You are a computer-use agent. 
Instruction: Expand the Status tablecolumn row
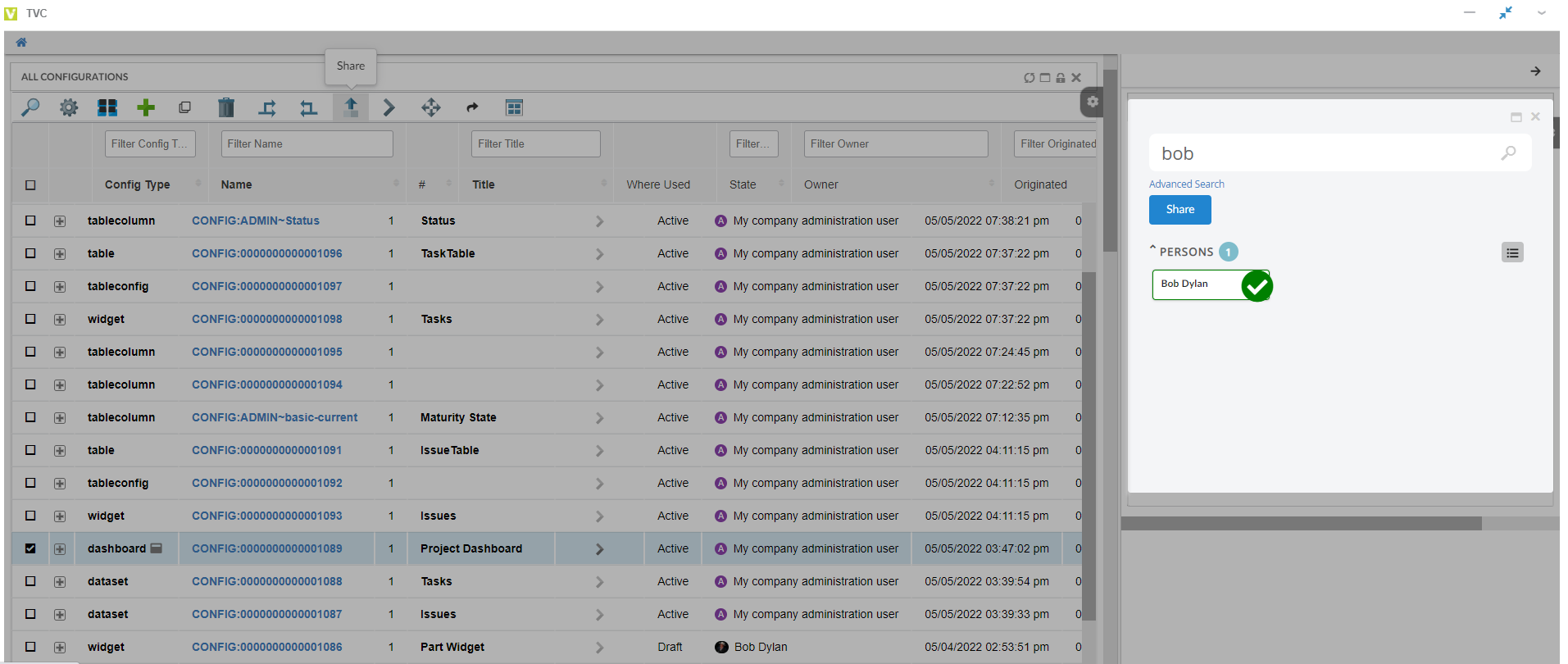(60, 221)
